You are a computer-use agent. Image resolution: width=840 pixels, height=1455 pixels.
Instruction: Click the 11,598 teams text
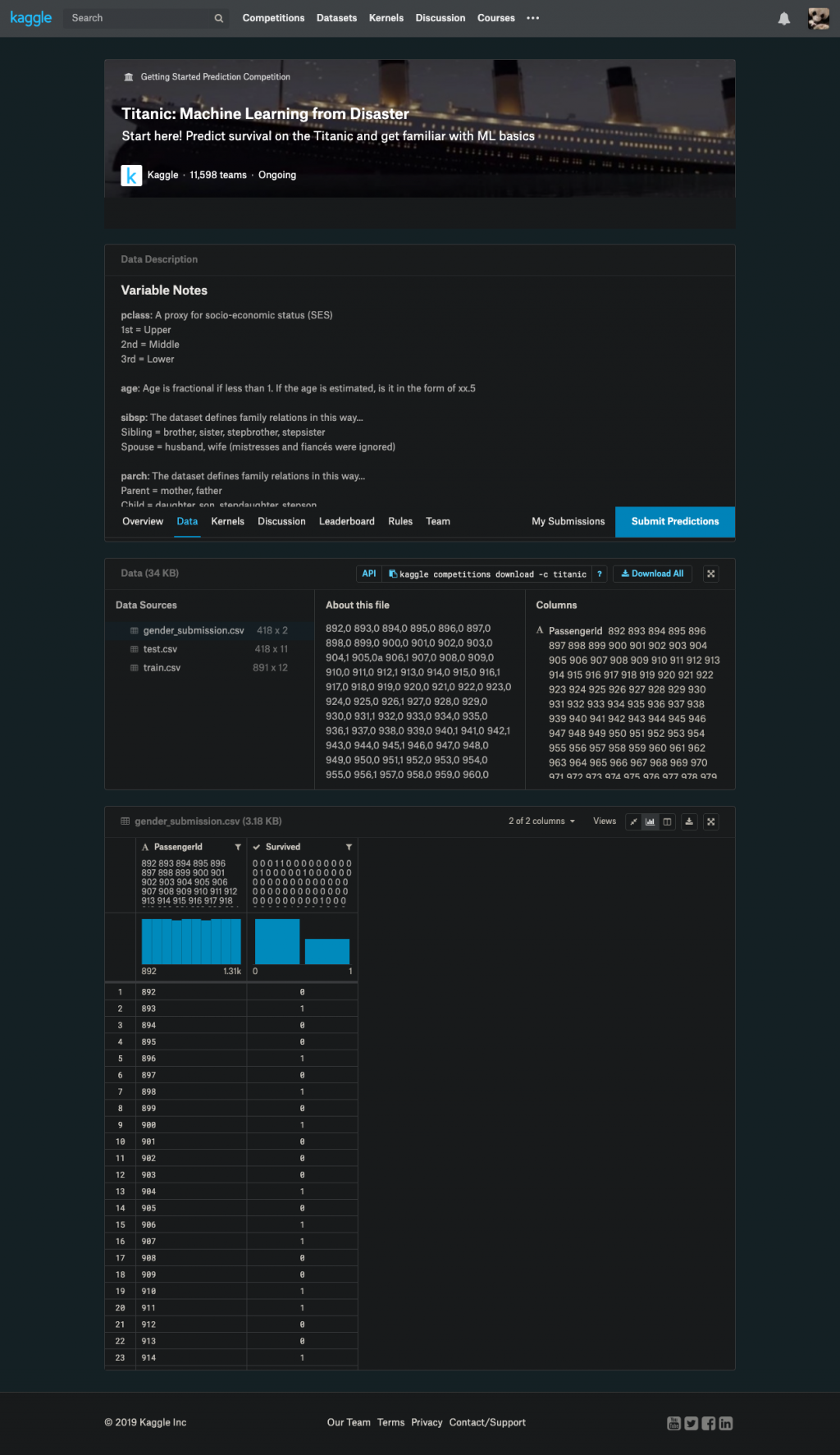tap(218, 176)
